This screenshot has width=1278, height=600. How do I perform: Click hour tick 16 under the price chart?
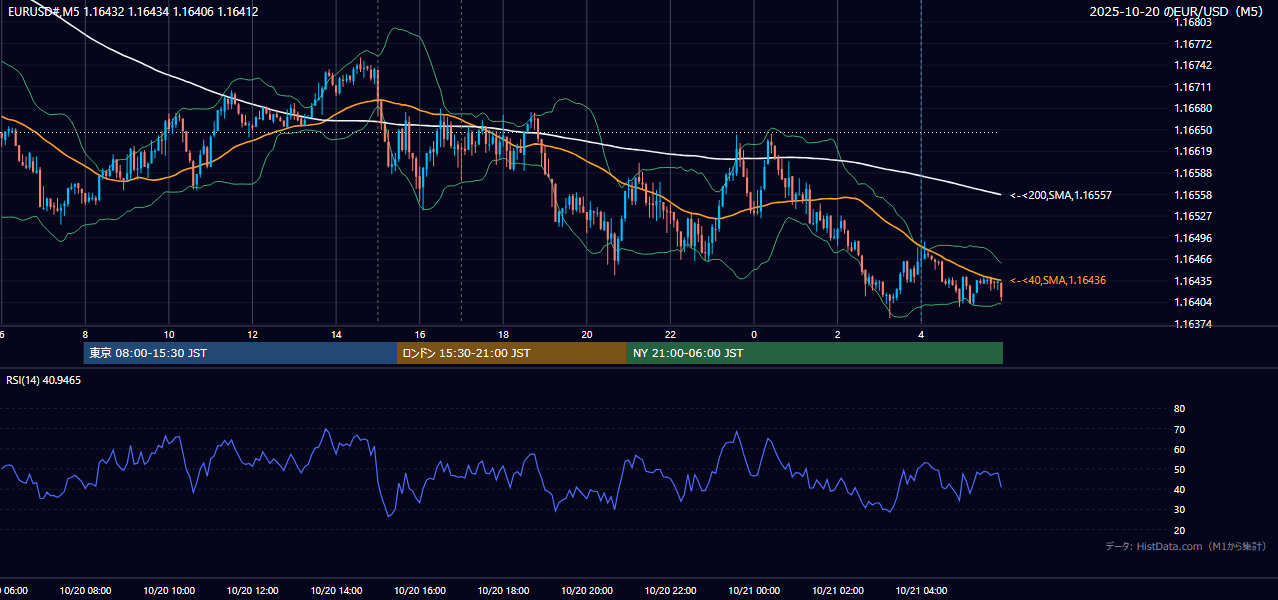420,335
